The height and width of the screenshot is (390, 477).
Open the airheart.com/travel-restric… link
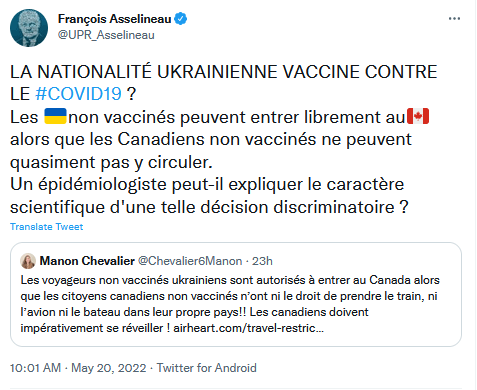click(248, 328)
